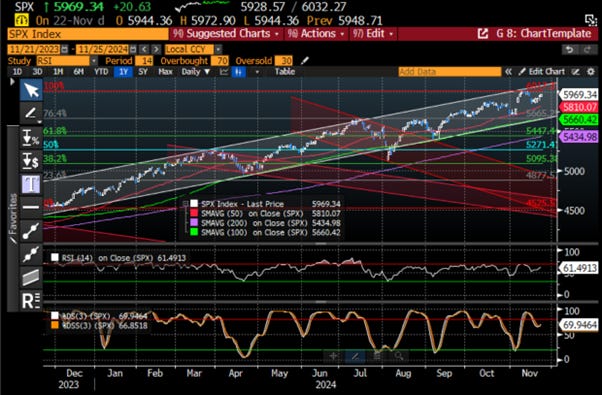
Task: Select the parallel channel tool
Action: 31,277
